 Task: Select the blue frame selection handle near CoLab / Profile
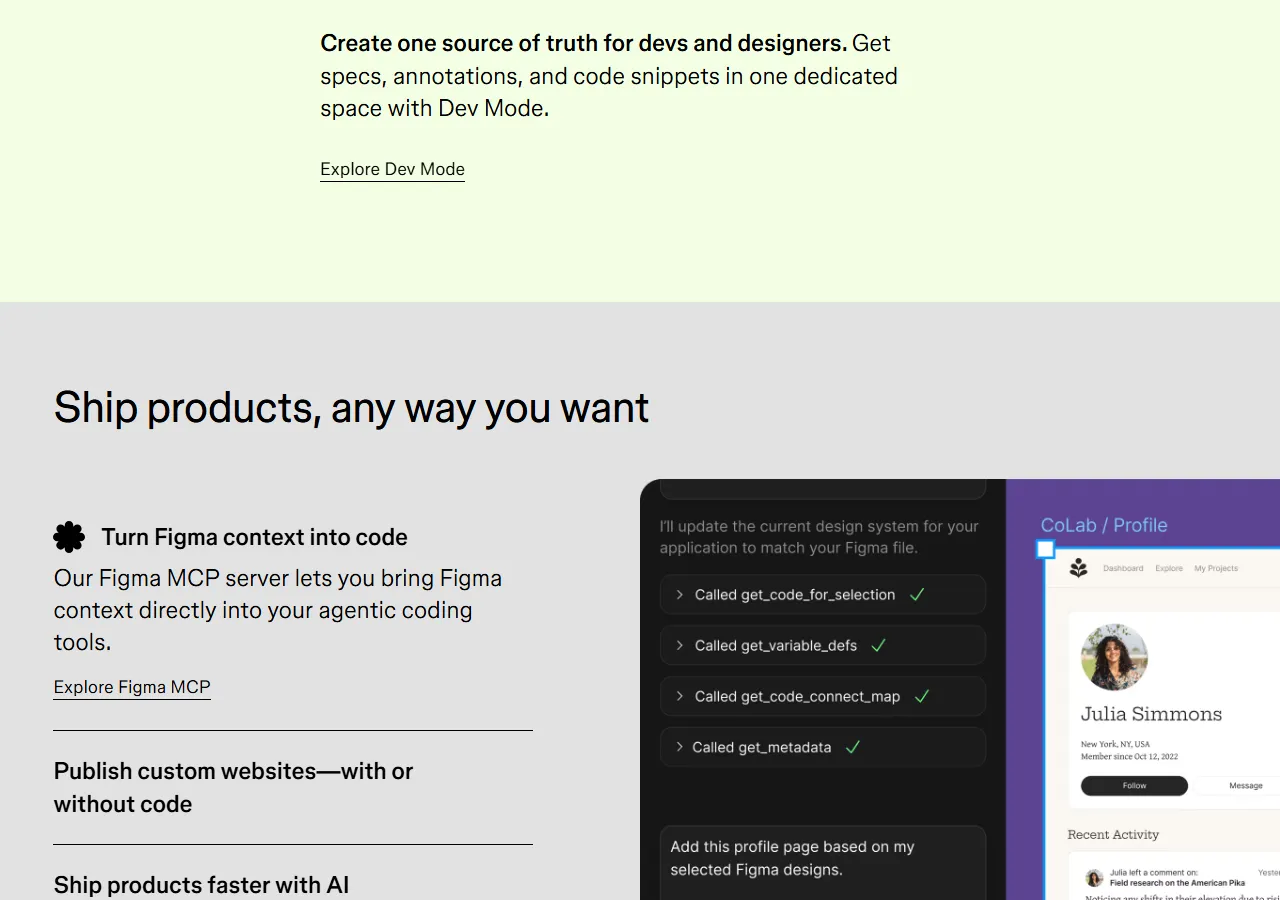coord(1044,549)
